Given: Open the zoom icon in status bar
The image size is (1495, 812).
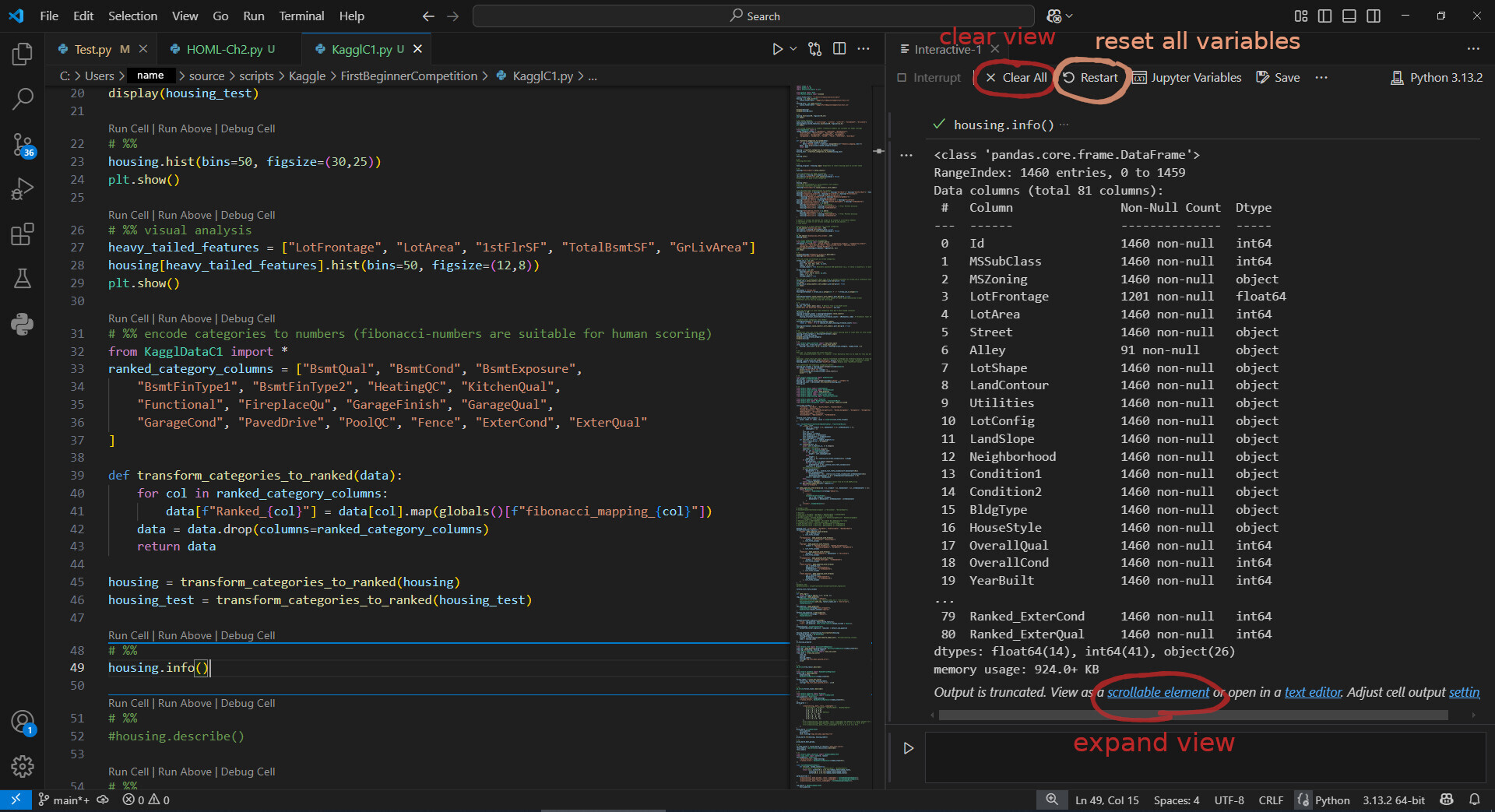Looking at the screenshot, I should coord(1052,800).
